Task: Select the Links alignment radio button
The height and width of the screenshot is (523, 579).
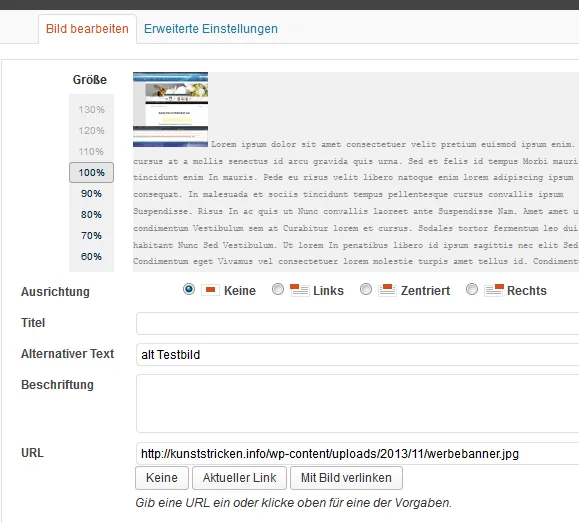Action: (x=278, y=289)
